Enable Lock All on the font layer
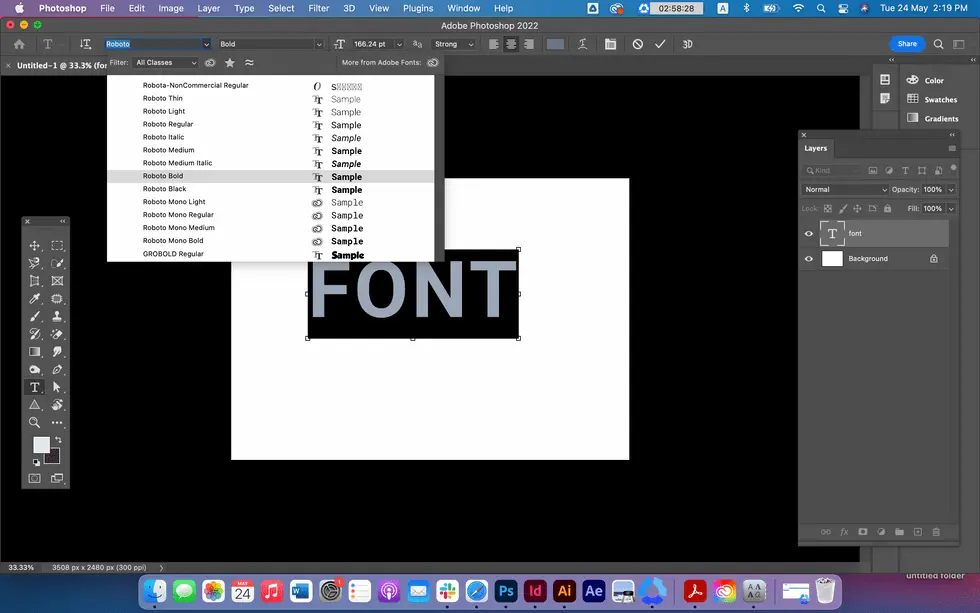 point(887,209)
